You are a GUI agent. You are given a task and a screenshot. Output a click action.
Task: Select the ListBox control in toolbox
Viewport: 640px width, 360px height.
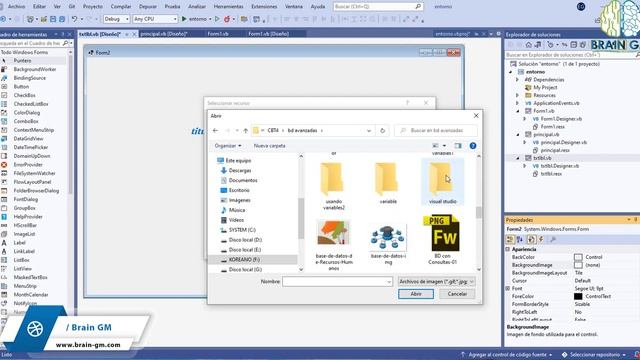pyautogui.click(x=21, y=260)
